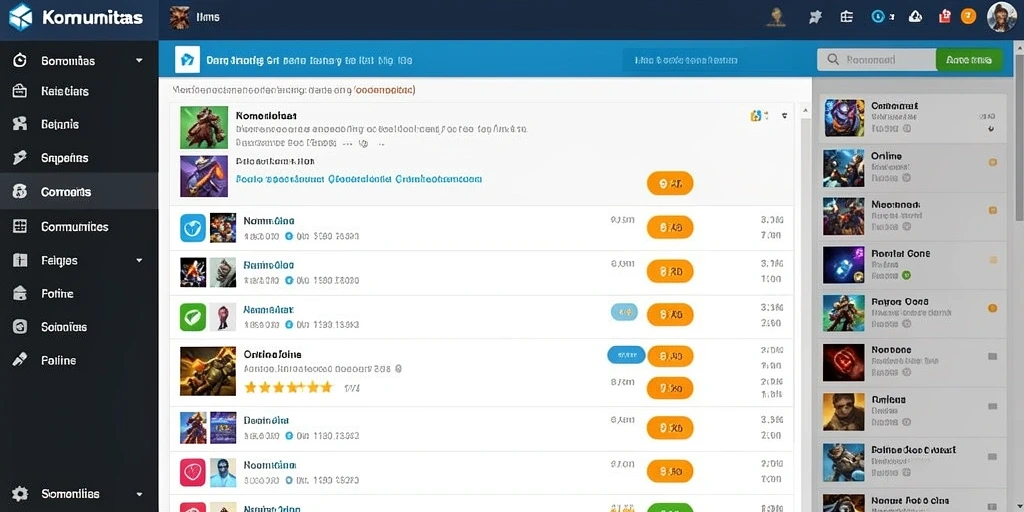Click the blue clock circle icon in top bar

878,17
